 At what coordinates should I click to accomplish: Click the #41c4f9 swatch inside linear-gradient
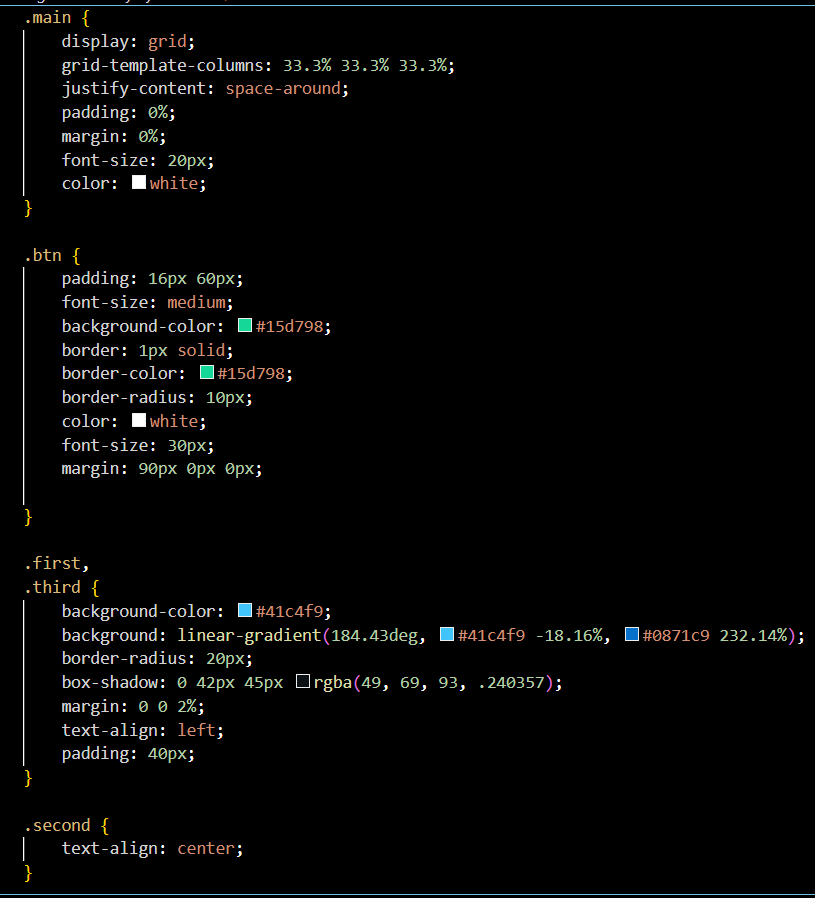(x=447, y=635)
